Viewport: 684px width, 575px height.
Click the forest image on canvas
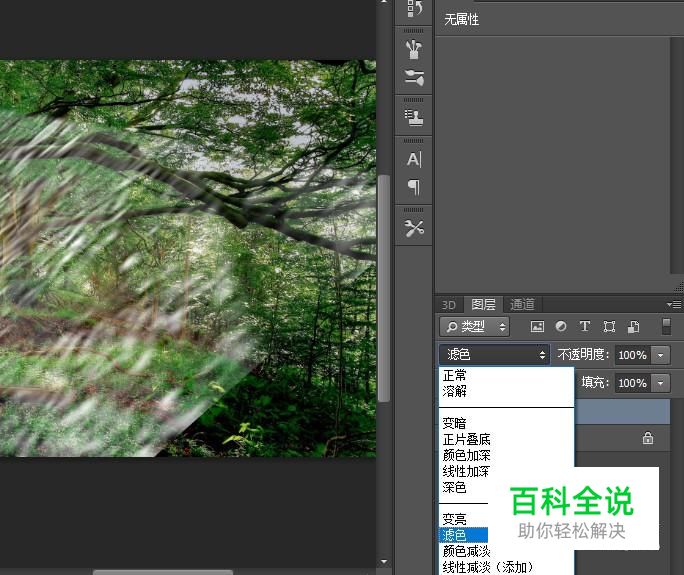click(188, 258)
